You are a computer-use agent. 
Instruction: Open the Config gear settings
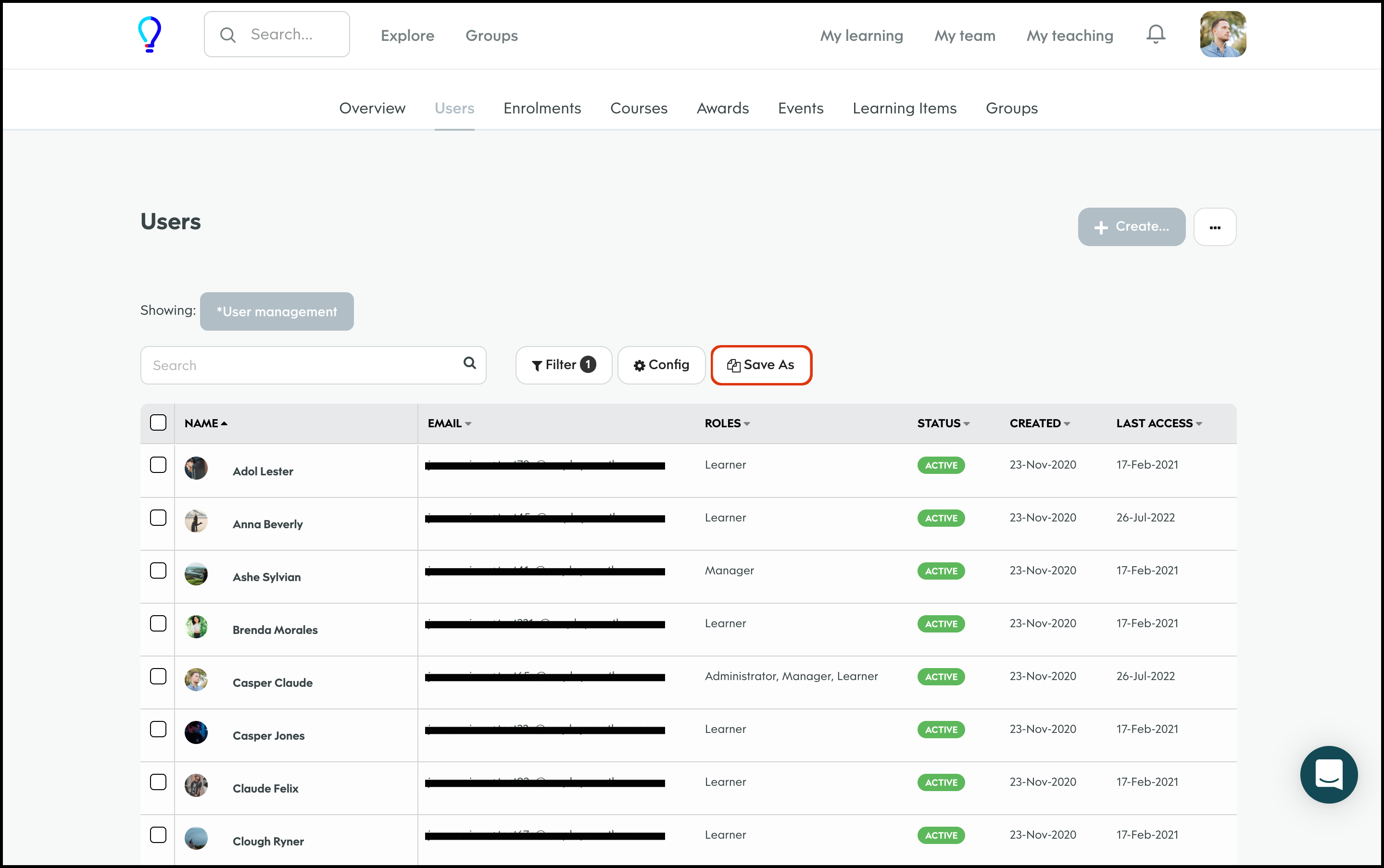(661, 365)
